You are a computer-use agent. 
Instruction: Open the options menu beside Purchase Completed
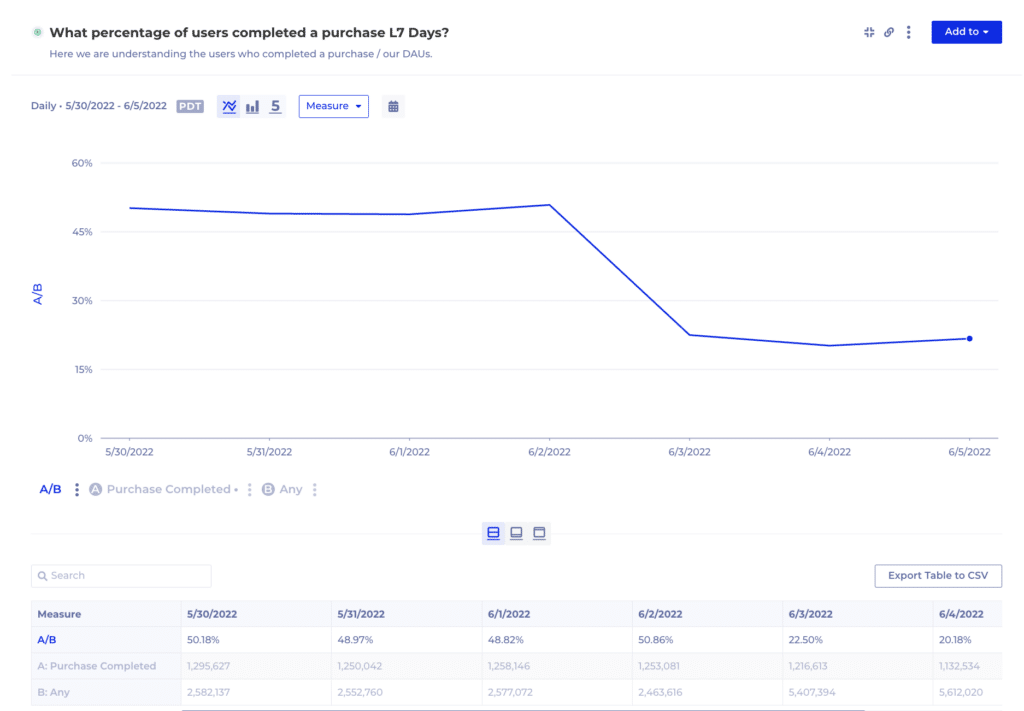(249, 489)
